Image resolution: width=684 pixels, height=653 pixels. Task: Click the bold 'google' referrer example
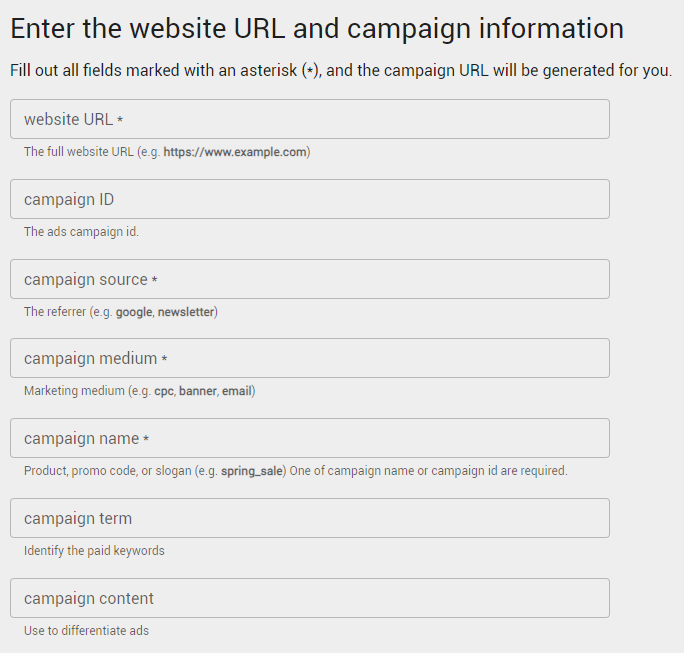pyautogui.click(x=134, y=312)
